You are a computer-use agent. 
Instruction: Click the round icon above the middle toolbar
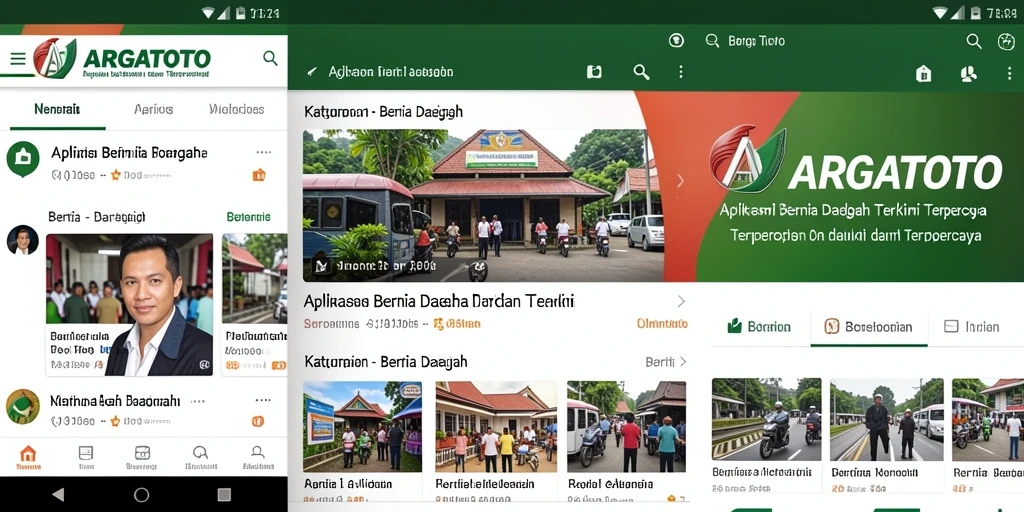[x=676, y=40]
